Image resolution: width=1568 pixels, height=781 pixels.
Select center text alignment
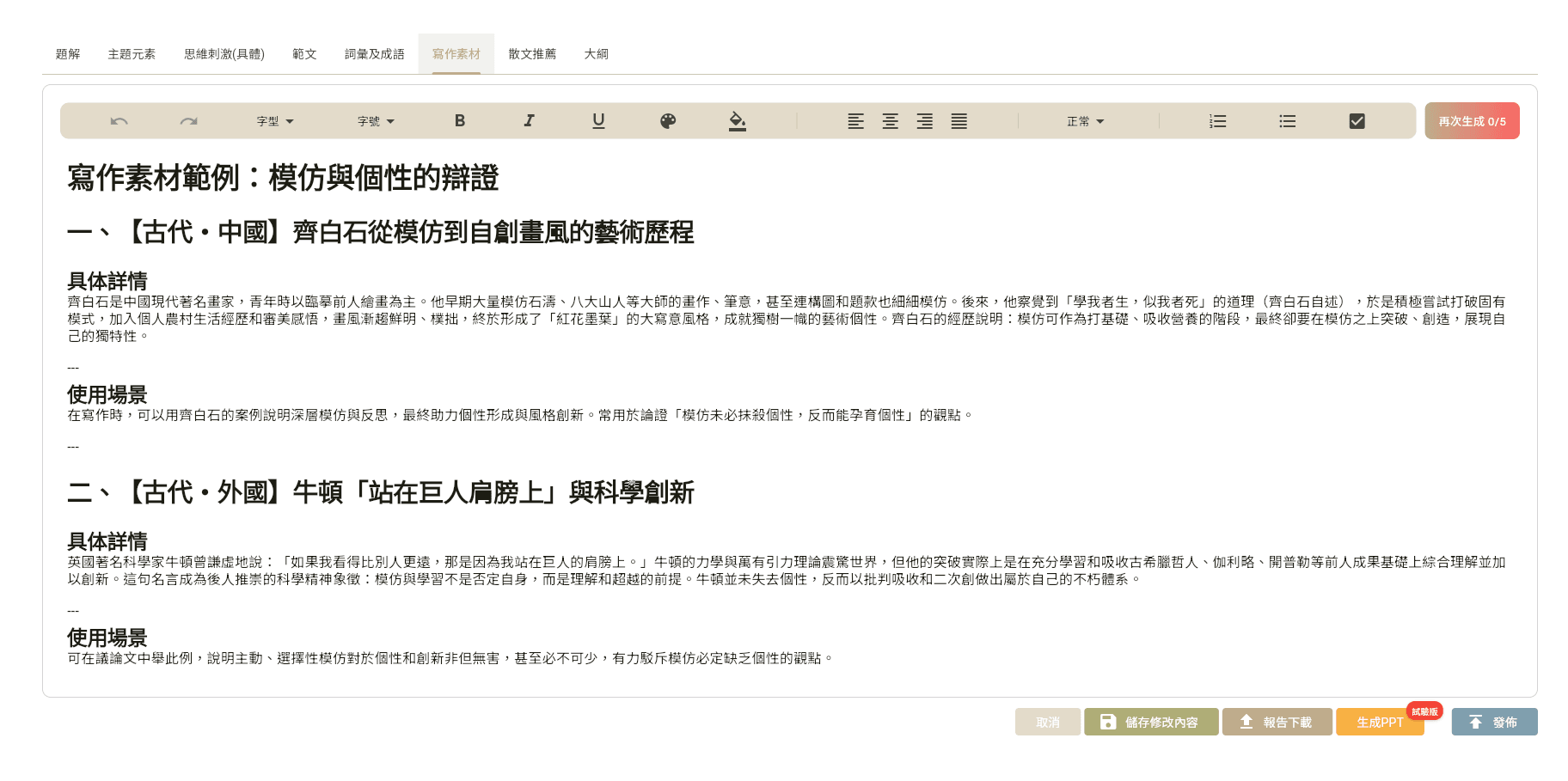(891, 120)
